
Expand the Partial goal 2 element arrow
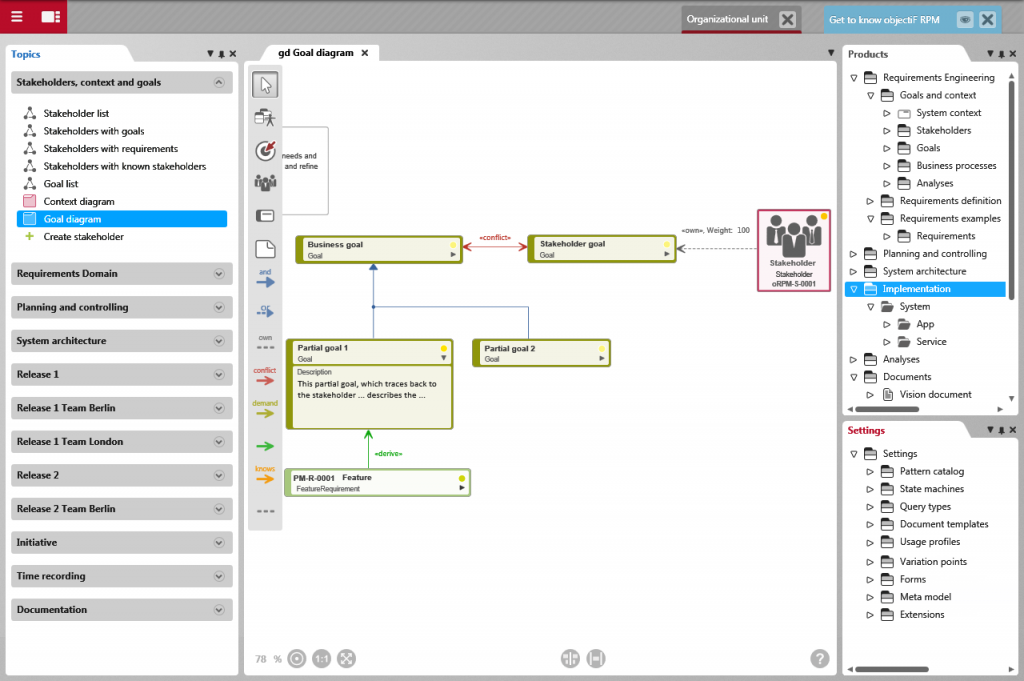(601, 358)
